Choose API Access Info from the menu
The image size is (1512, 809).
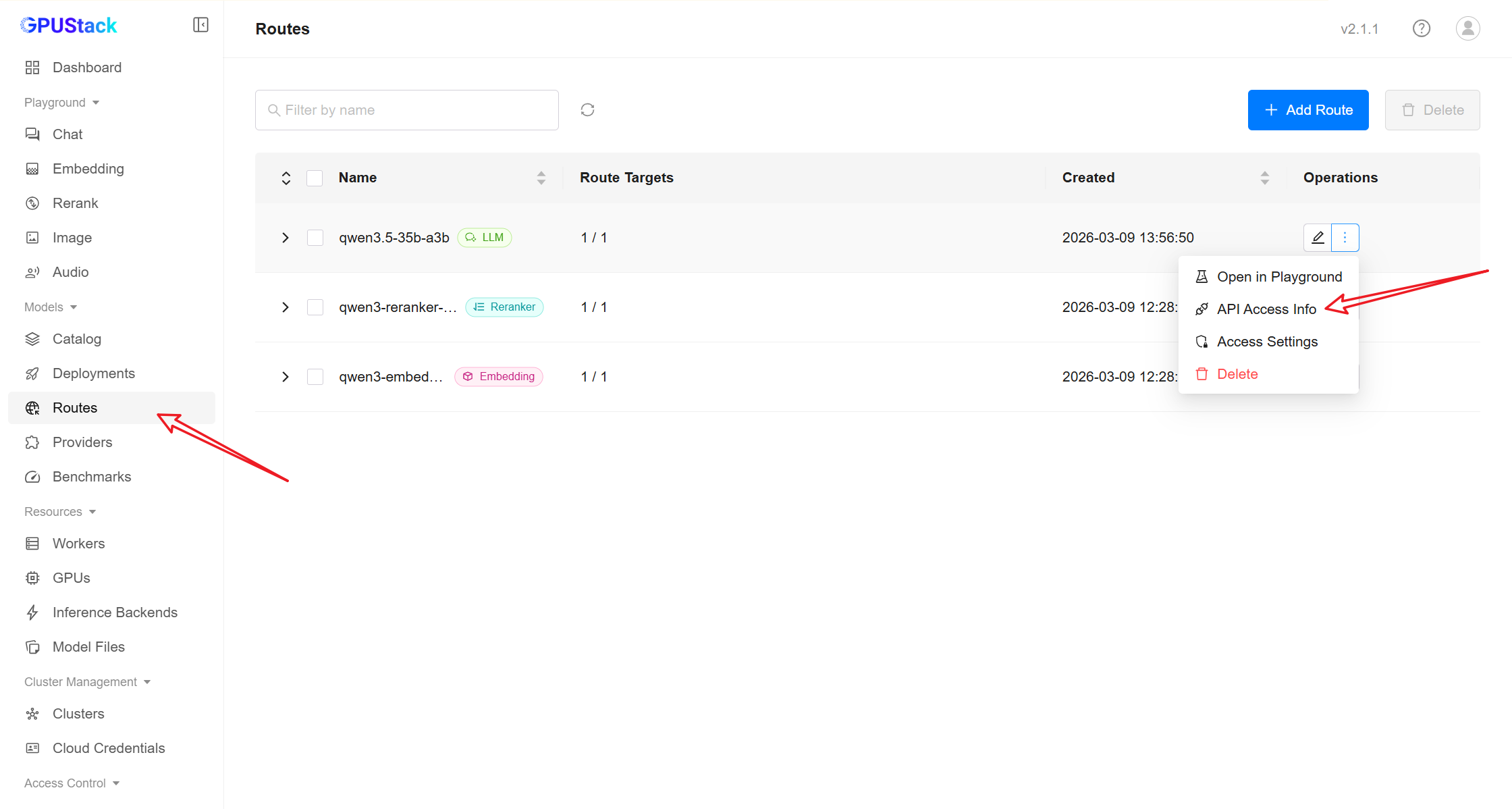[x=1266, y=309]
